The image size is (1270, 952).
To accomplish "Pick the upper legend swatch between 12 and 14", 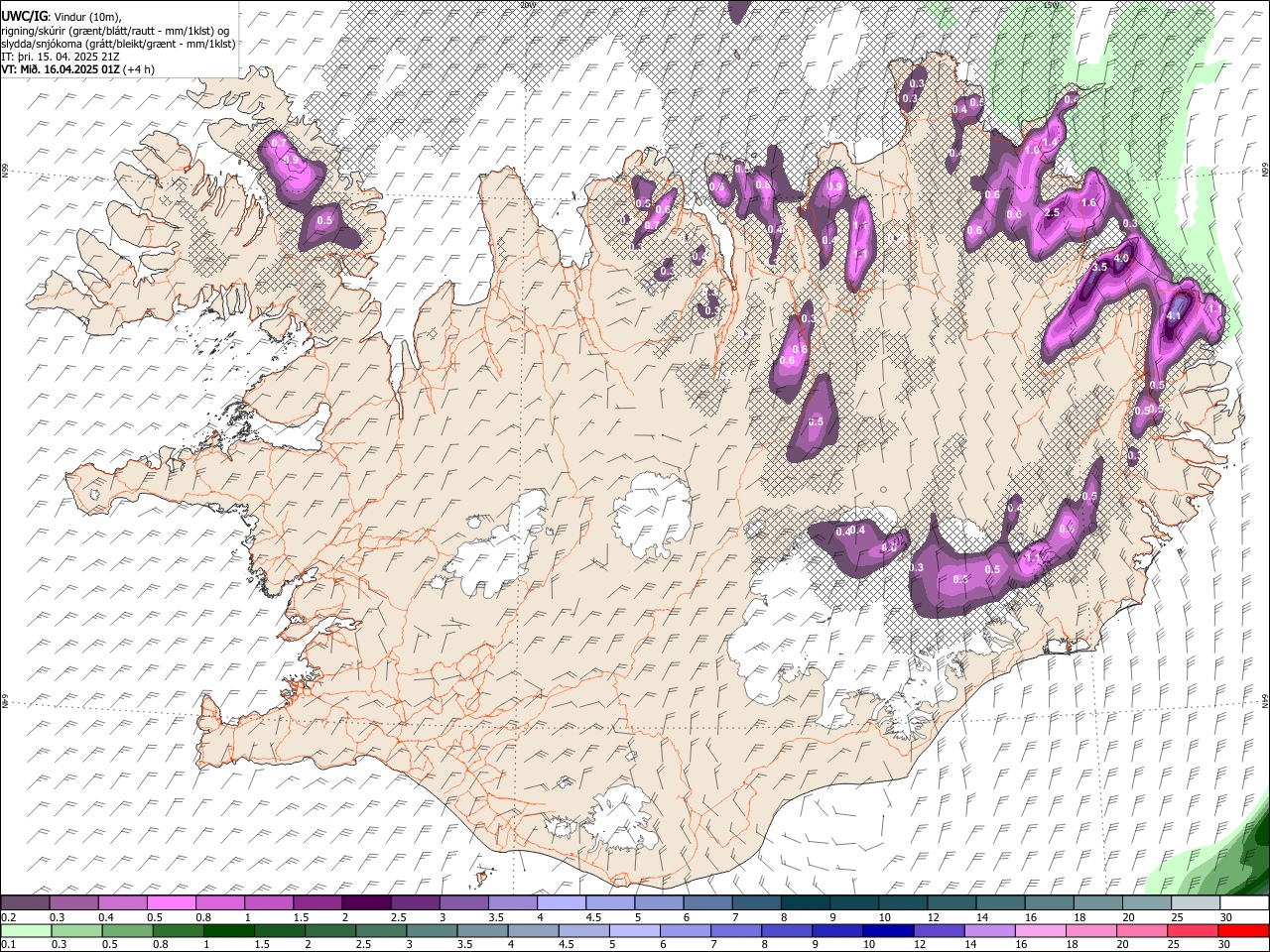I will coord(950,903).
